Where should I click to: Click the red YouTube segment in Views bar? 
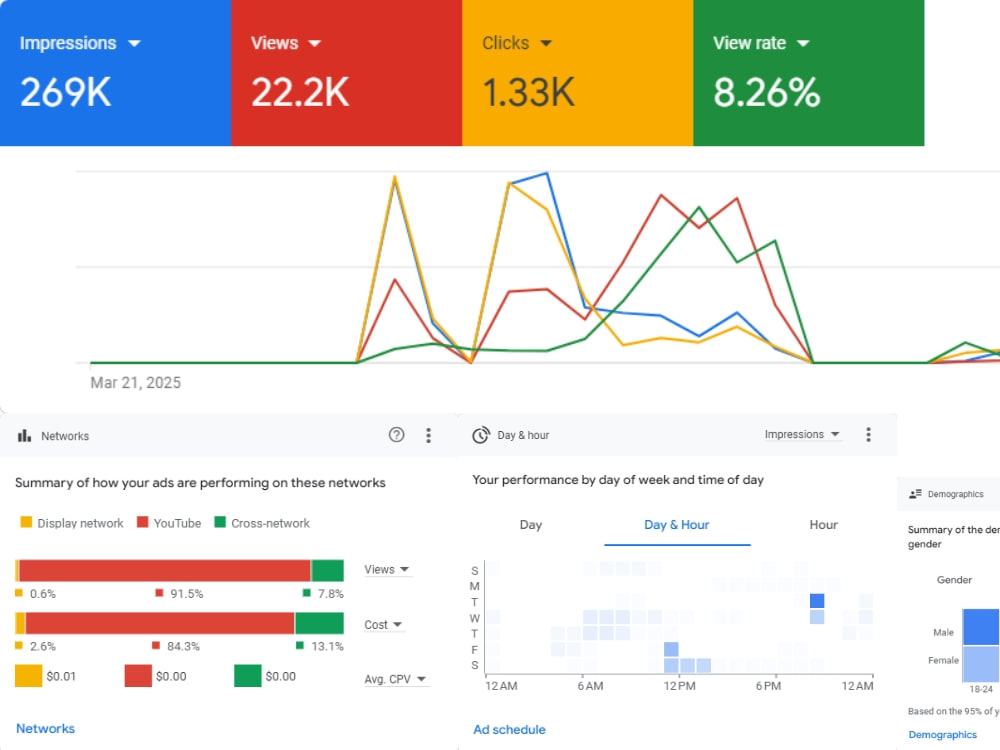coord(165,570)
